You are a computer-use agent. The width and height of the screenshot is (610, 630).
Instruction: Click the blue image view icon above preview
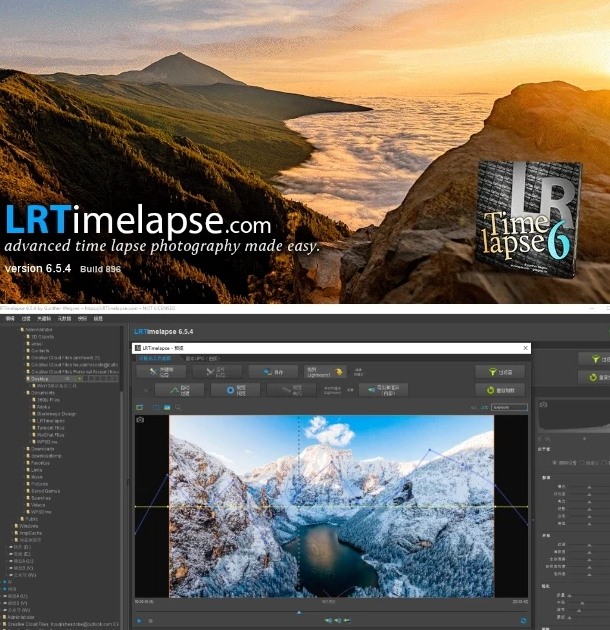[167, 407]
